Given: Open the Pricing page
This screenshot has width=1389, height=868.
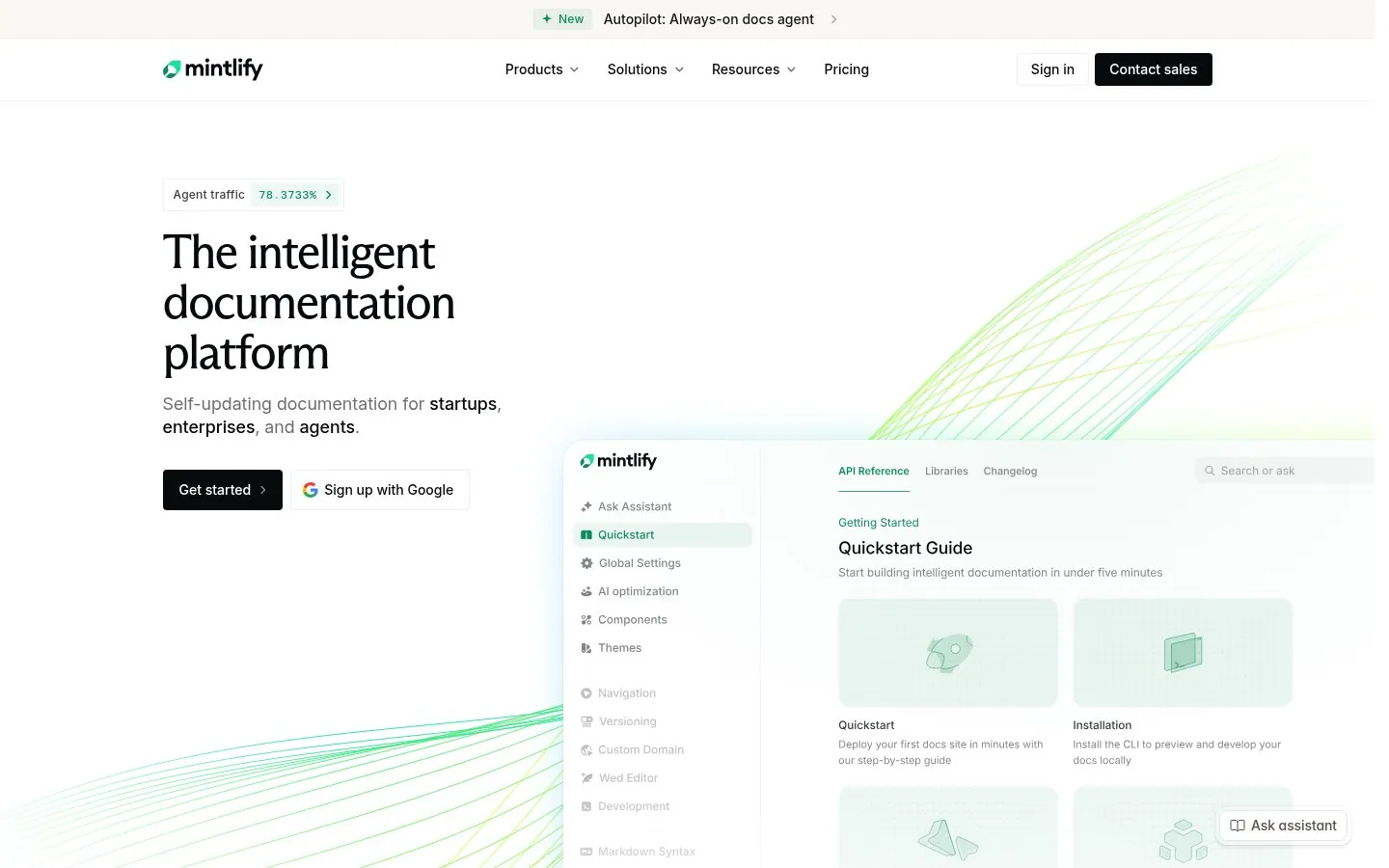Looking at the screenshot, I should point(847,69).
